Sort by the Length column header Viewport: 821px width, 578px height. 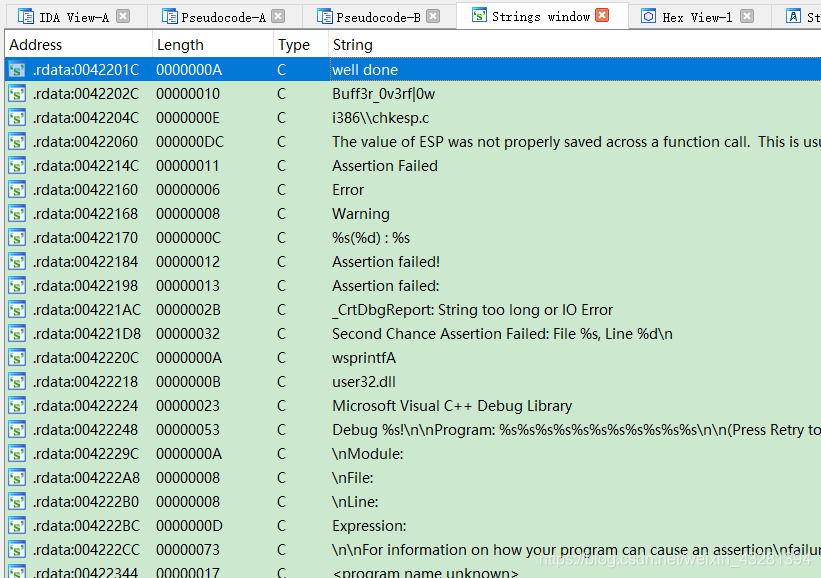coord(213,45)
